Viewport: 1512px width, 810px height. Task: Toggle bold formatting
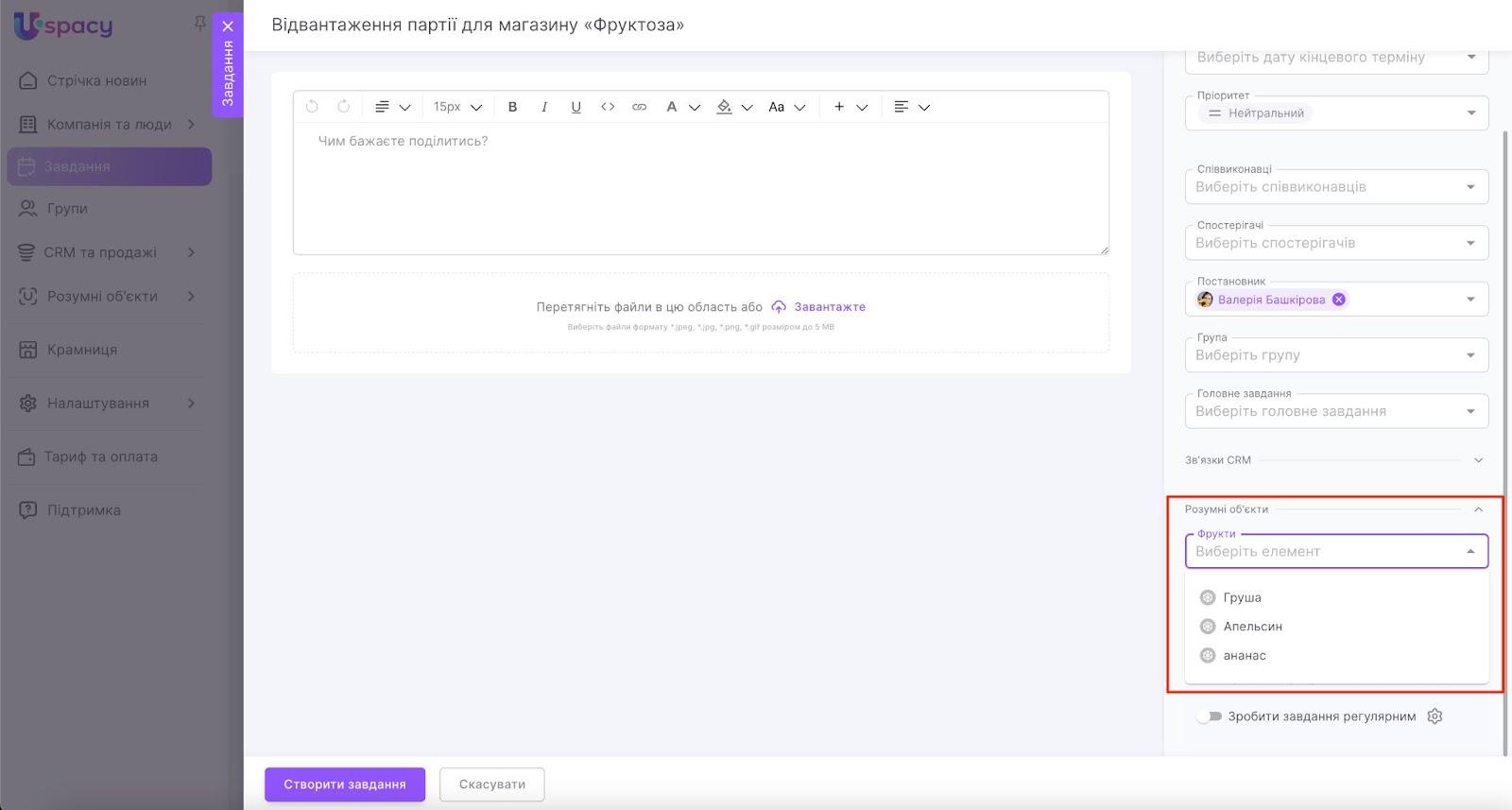point(512,107)
